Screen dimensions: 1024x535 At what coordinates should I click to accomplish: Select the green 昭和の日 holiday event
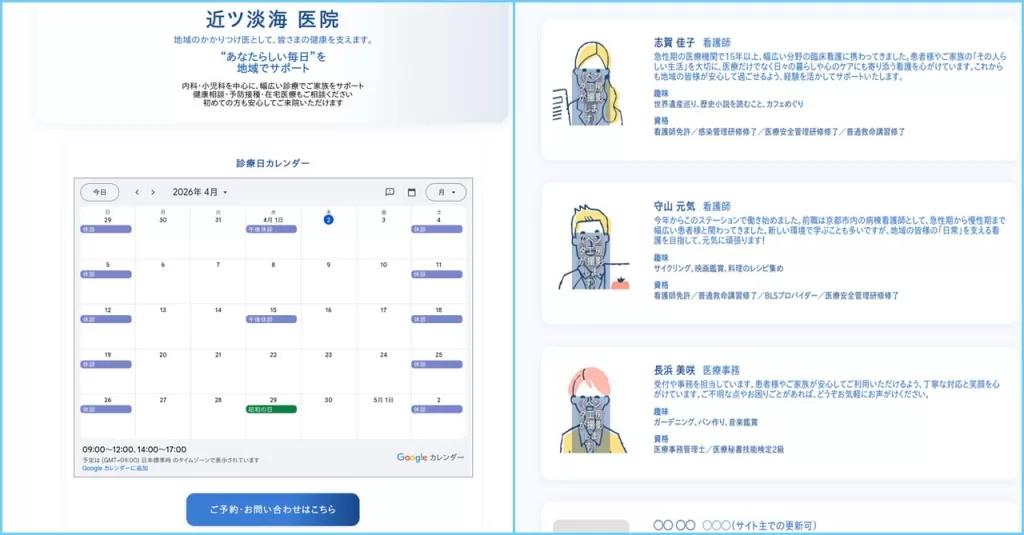(x=272, y=409)
